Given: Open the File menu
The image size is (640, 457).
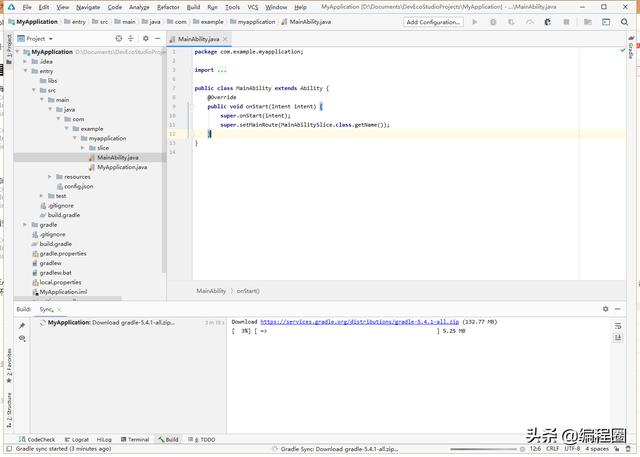Looking at the screenshot, I should click(27, 7).
